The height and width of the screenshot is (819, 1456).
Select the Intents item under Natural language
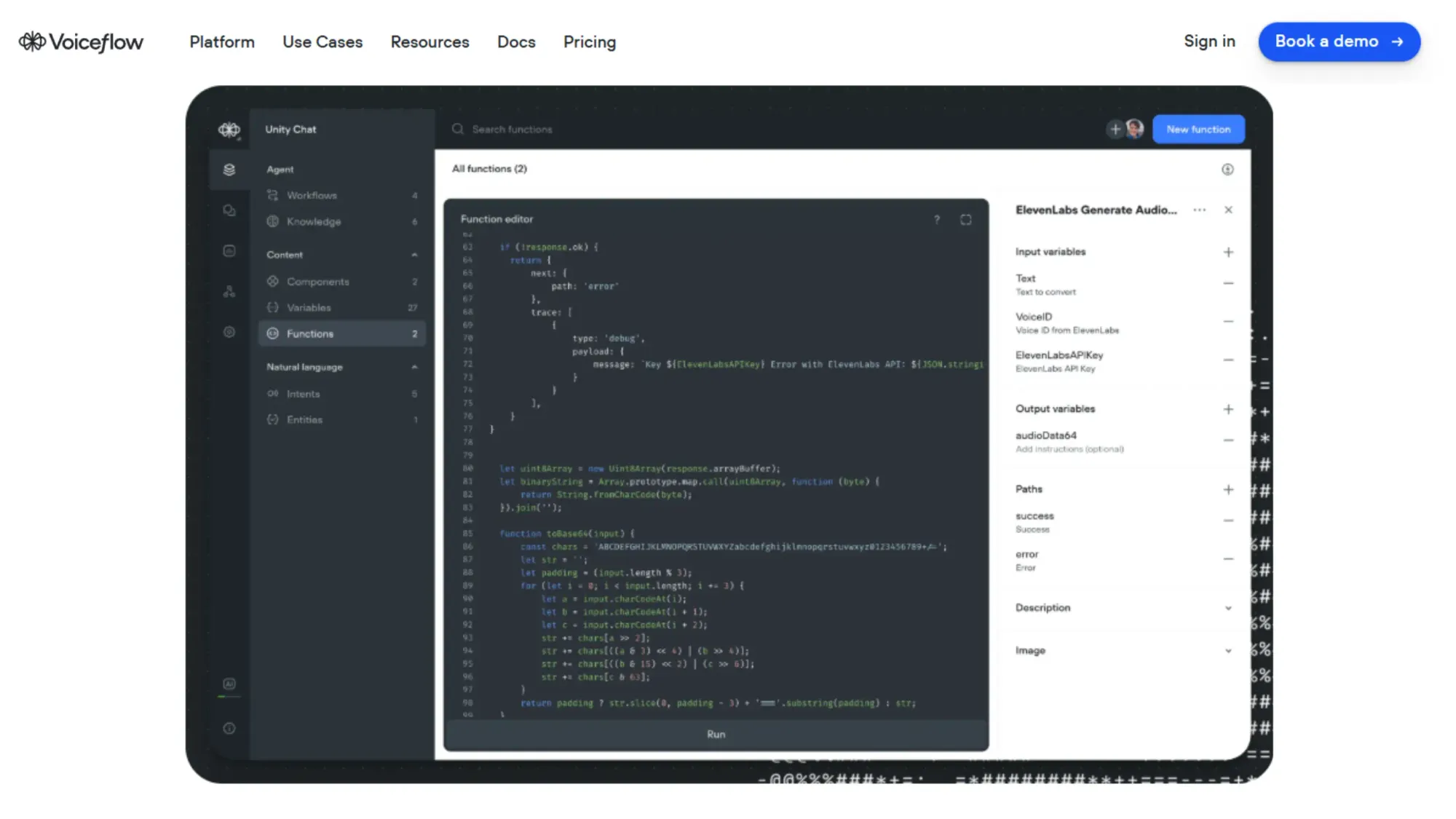tap(304, 393)
